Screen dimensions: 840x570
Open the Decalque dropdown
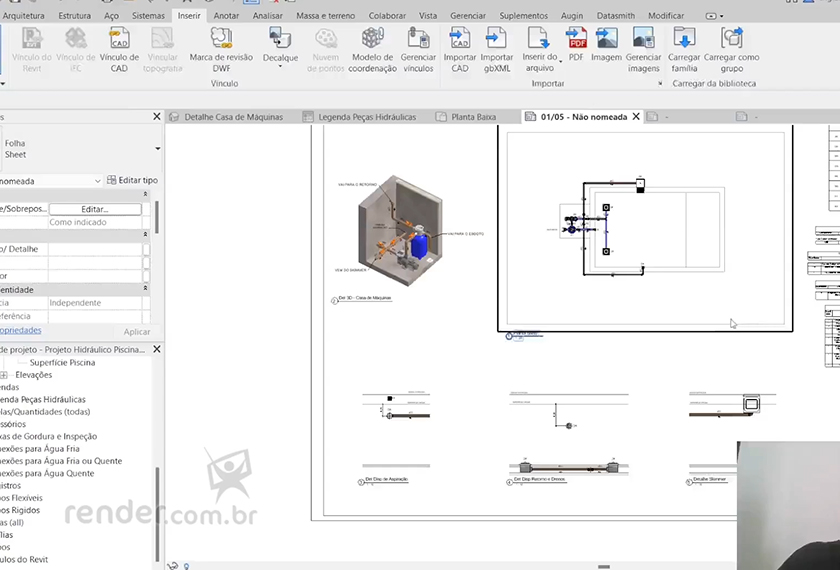pos(280,66)
